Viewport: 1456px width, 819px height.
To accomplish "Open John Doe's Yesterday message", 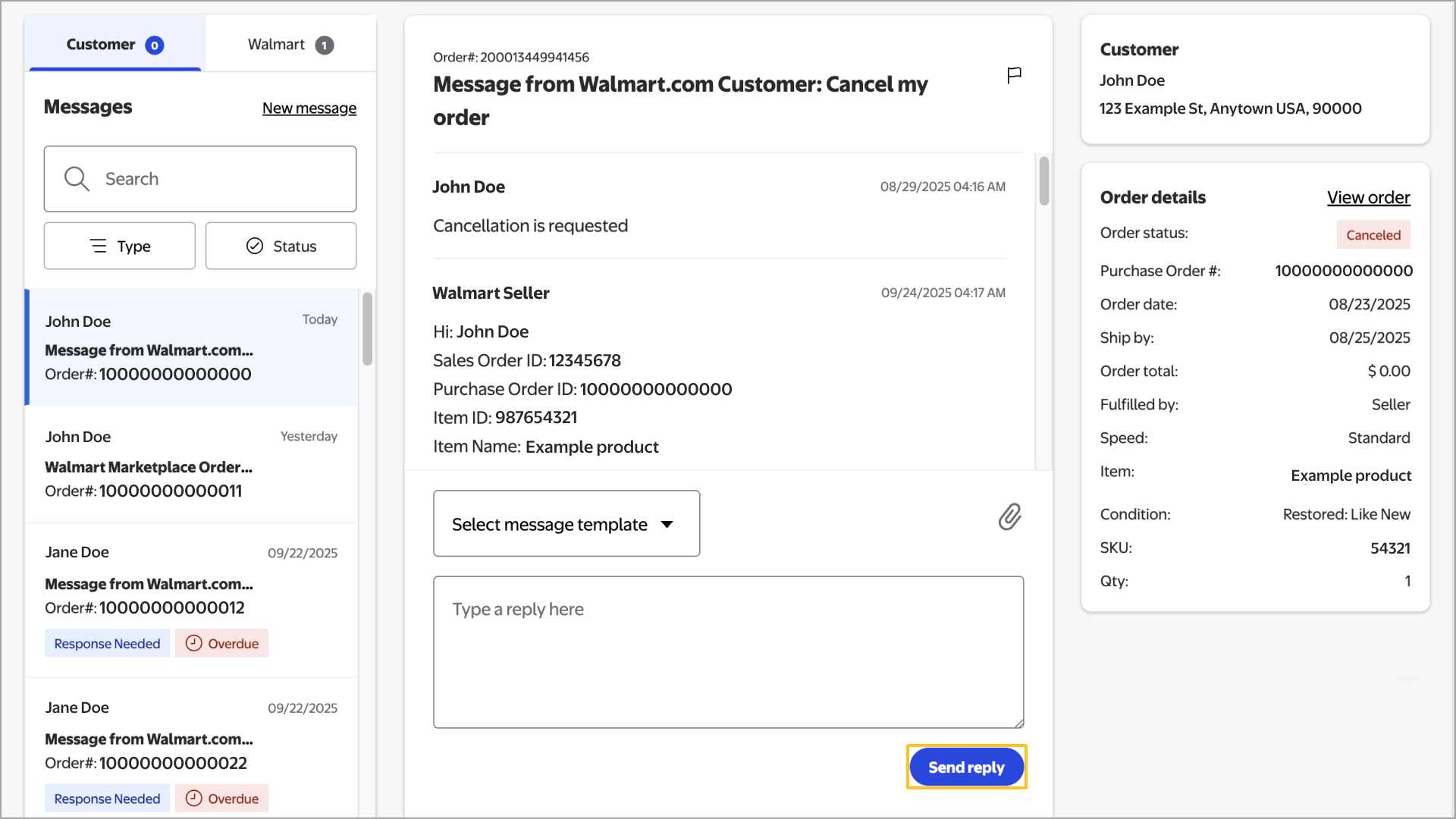I will pos(191,464).
